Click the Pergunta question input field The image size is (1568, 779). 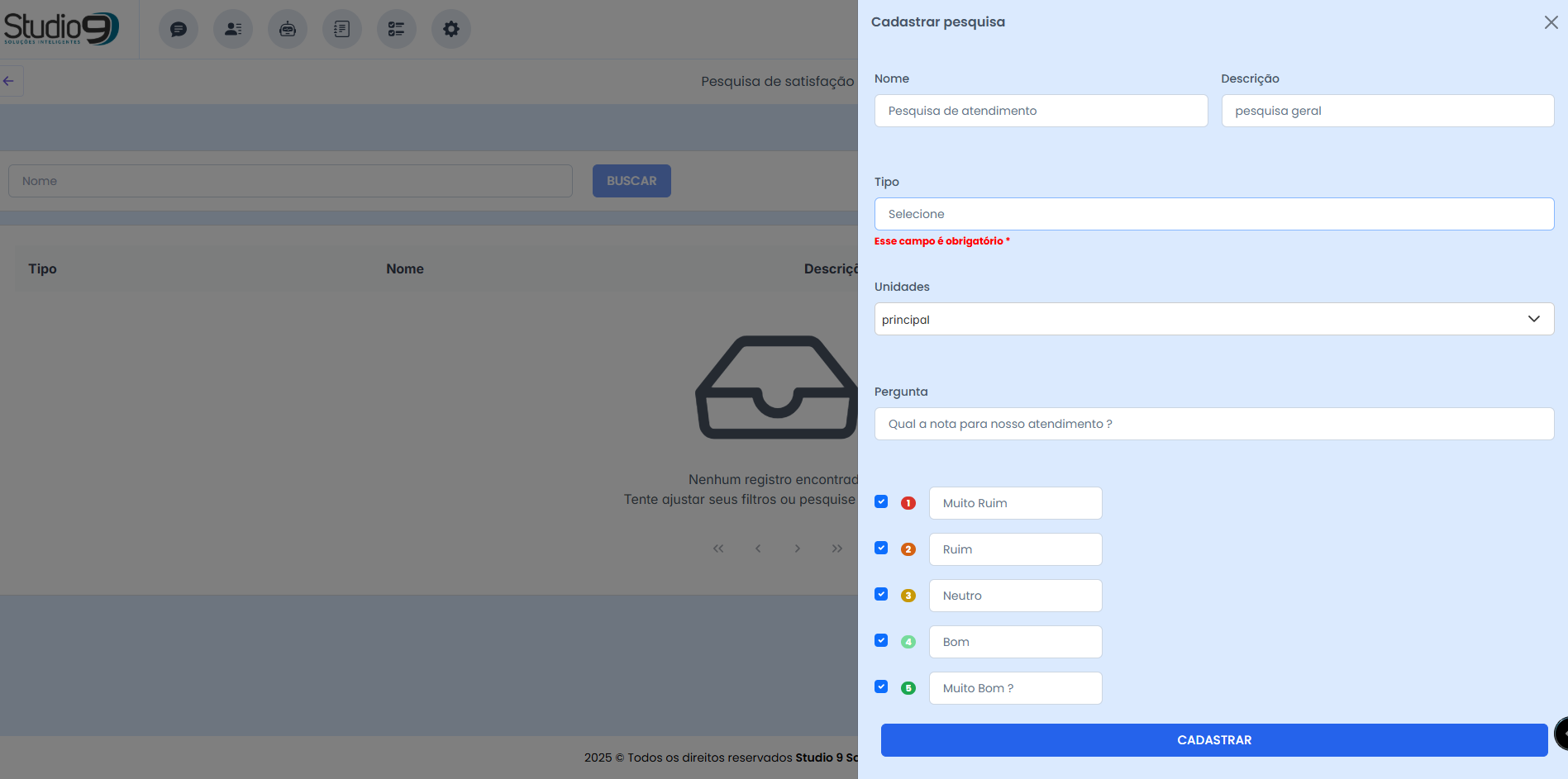tap(1213, 424)
